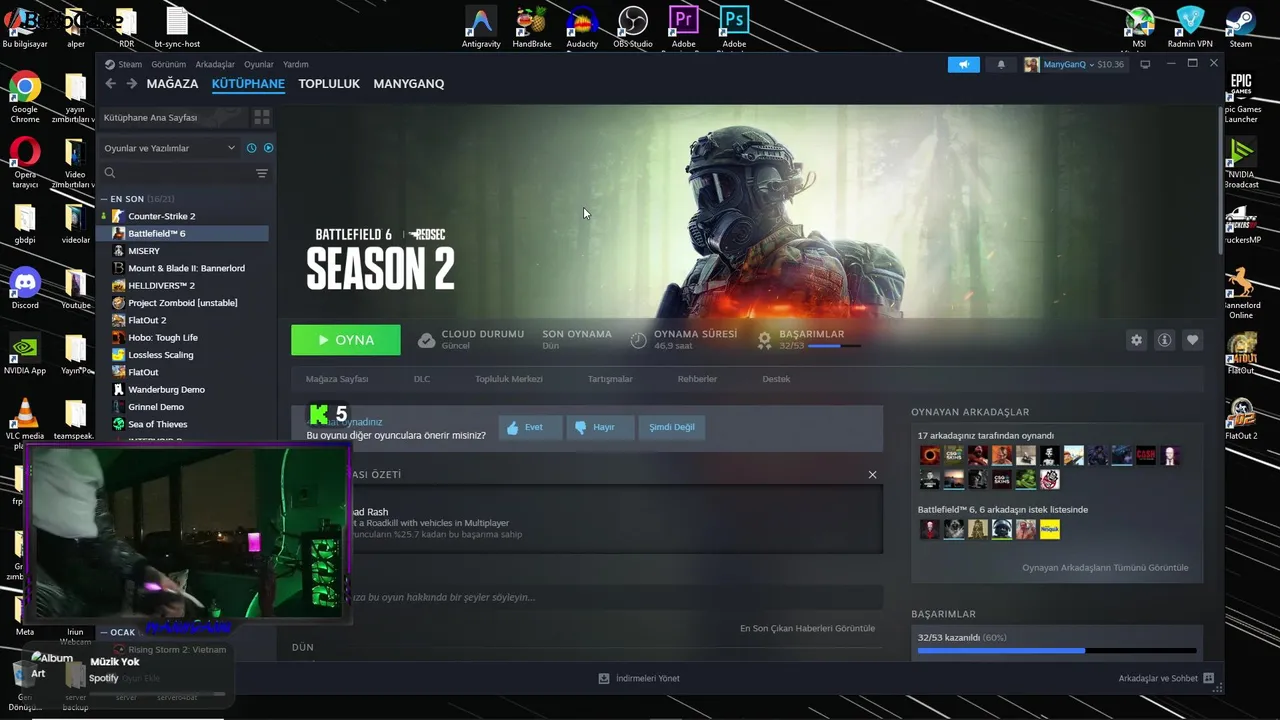The width and height of the screenshot is (1280, 720).
Task: Click the library search field
Action: point(176,173)
